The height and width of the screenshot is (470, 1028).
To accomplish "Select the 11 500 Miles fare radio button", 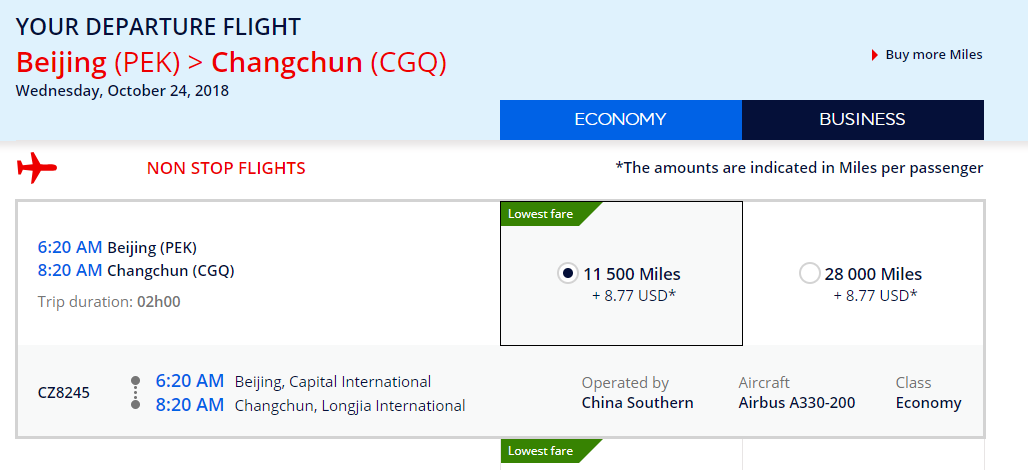I will (568, 273).
